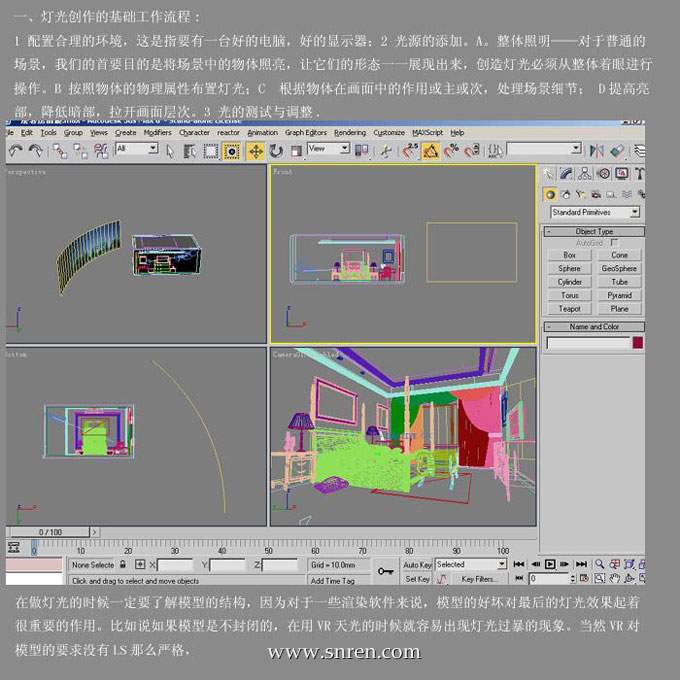Choose the Rectangular Selection Region tool

(211, 151)
